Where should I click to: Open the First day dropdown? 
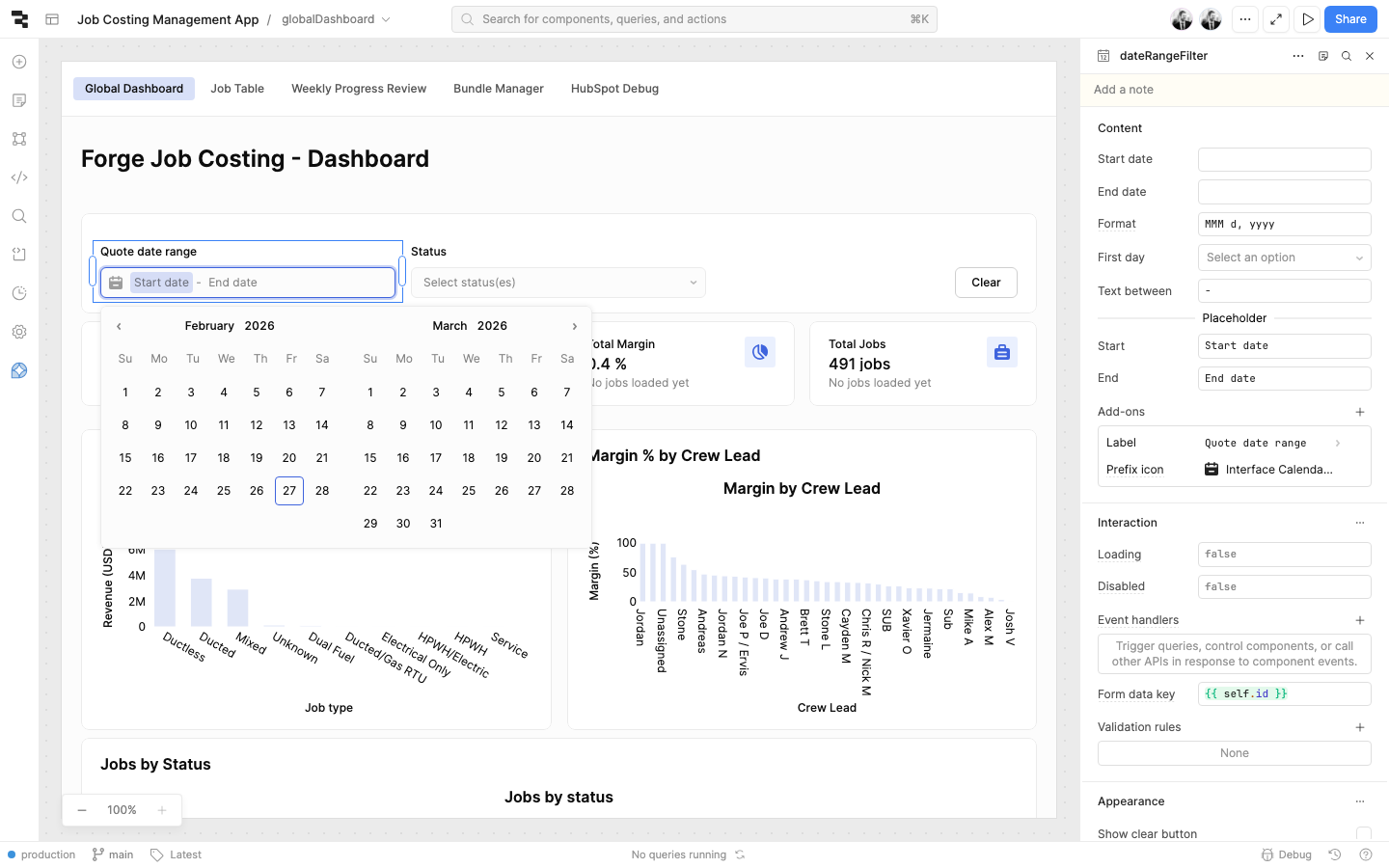(x=1284, y=258)
